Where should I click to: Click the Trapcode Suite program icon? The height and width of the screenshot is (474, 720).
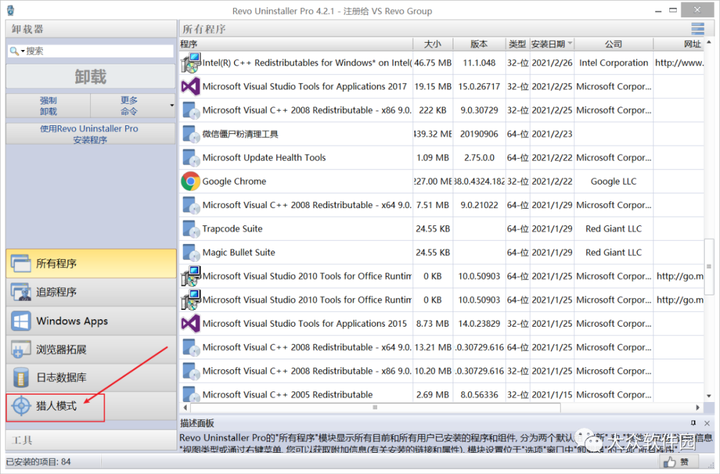[191, 229]
